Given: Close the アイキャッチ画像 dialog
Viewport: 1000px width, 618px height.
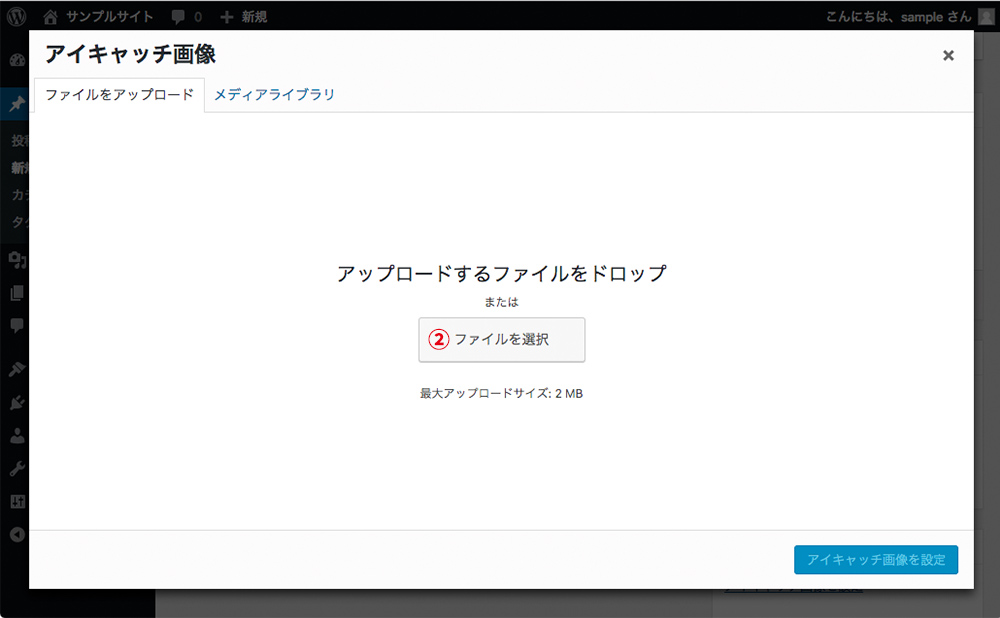Looking at the screenshot, I should point(948,56).
